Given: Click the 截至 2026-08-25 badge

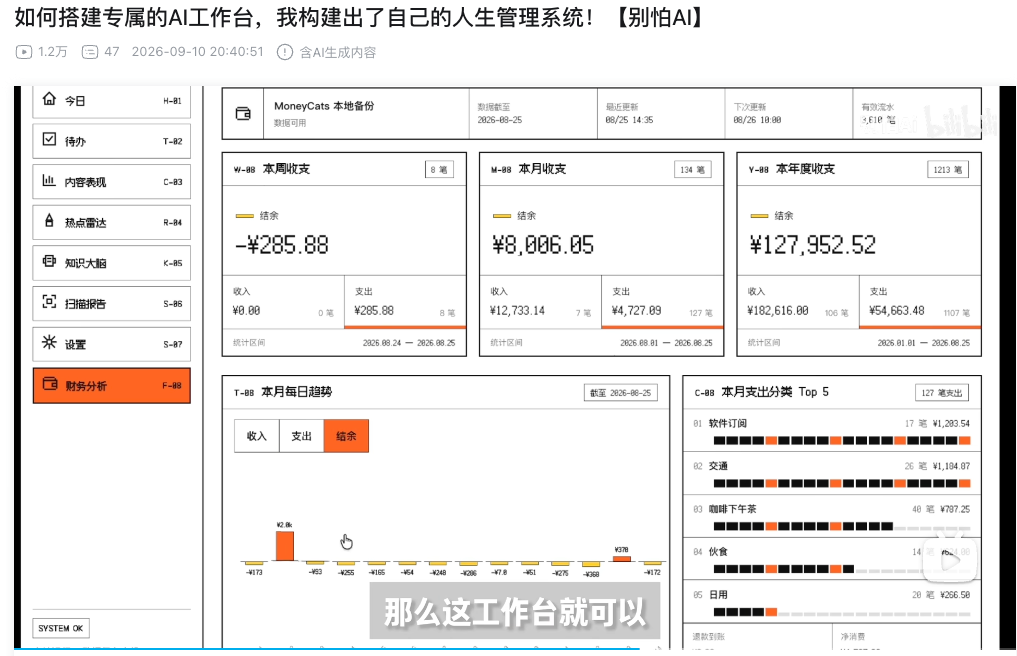Looking at the screenshot, I should (621, 393).
